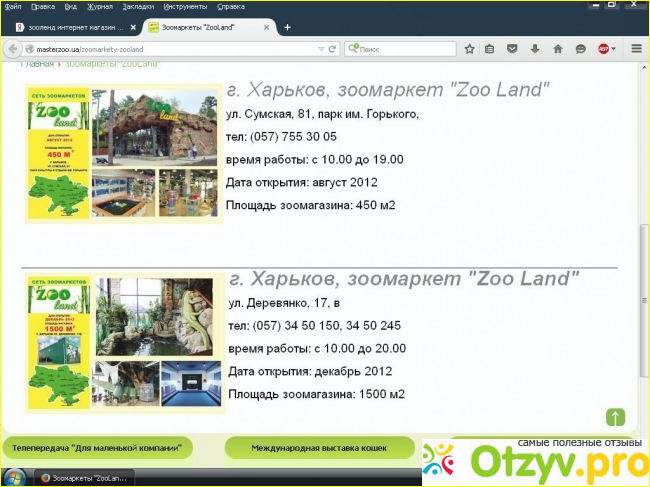650x487 pixels.
Task: Open the hamburger menu button
Action: [x=636, y=48]
